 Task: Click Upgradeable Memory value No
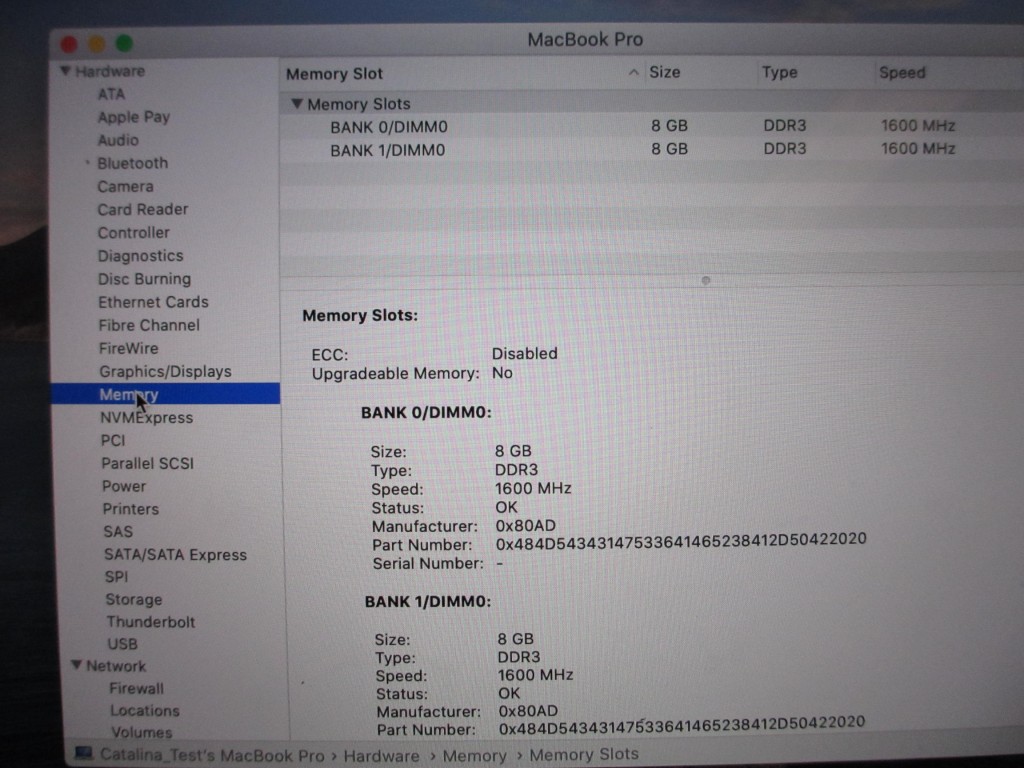pyautogui.click(x=502, y=373)
